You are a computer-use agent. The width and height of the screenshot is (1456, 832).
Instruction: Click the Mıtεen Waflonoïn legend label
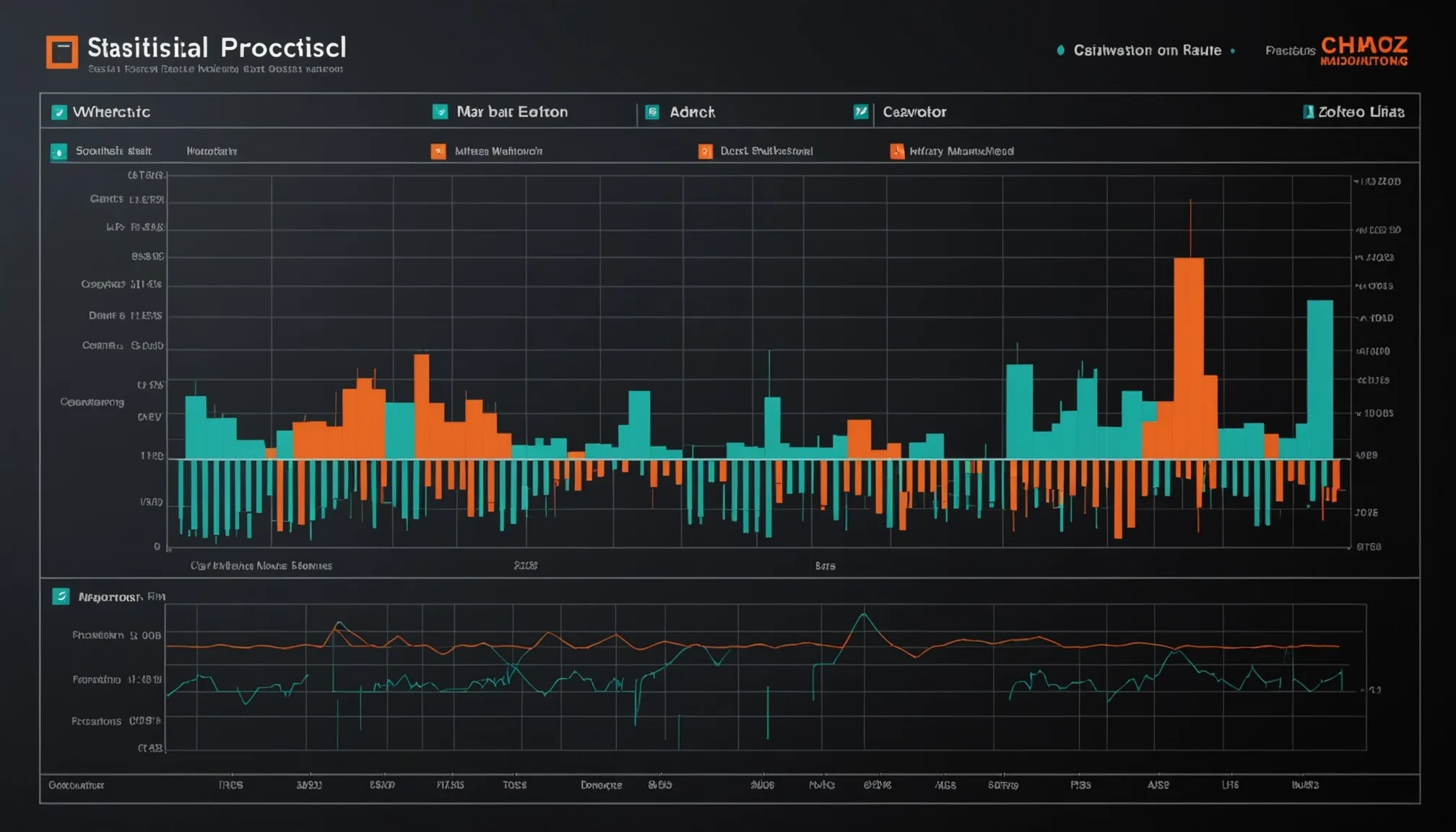[498, 151]
